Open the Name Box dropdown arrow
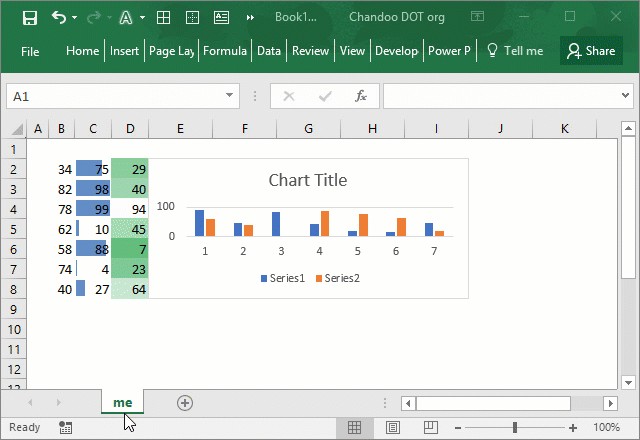The width and height of the screenshot is (640, 440). (229, 96)
